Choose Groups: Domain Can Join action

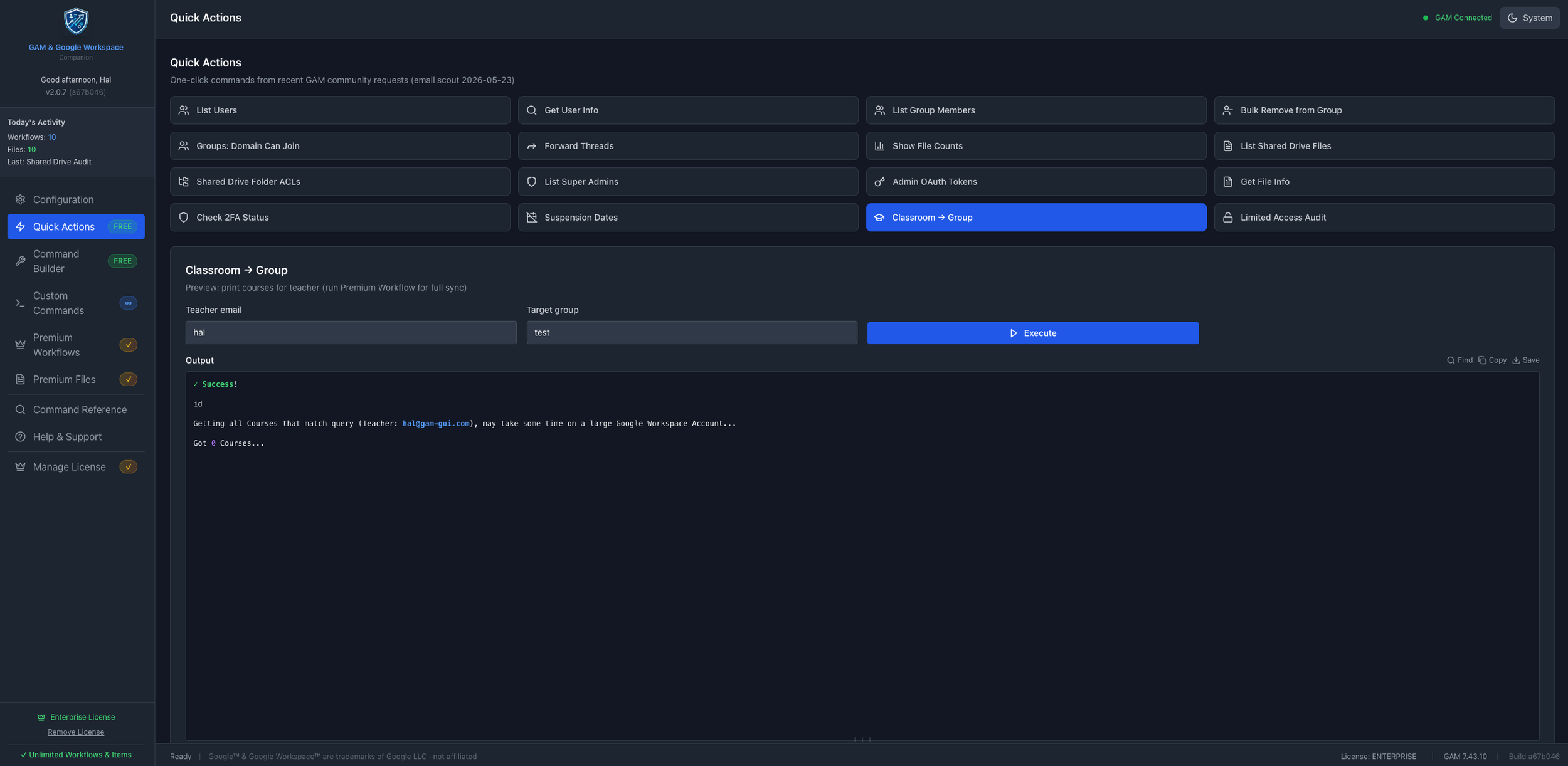point(340,146)
